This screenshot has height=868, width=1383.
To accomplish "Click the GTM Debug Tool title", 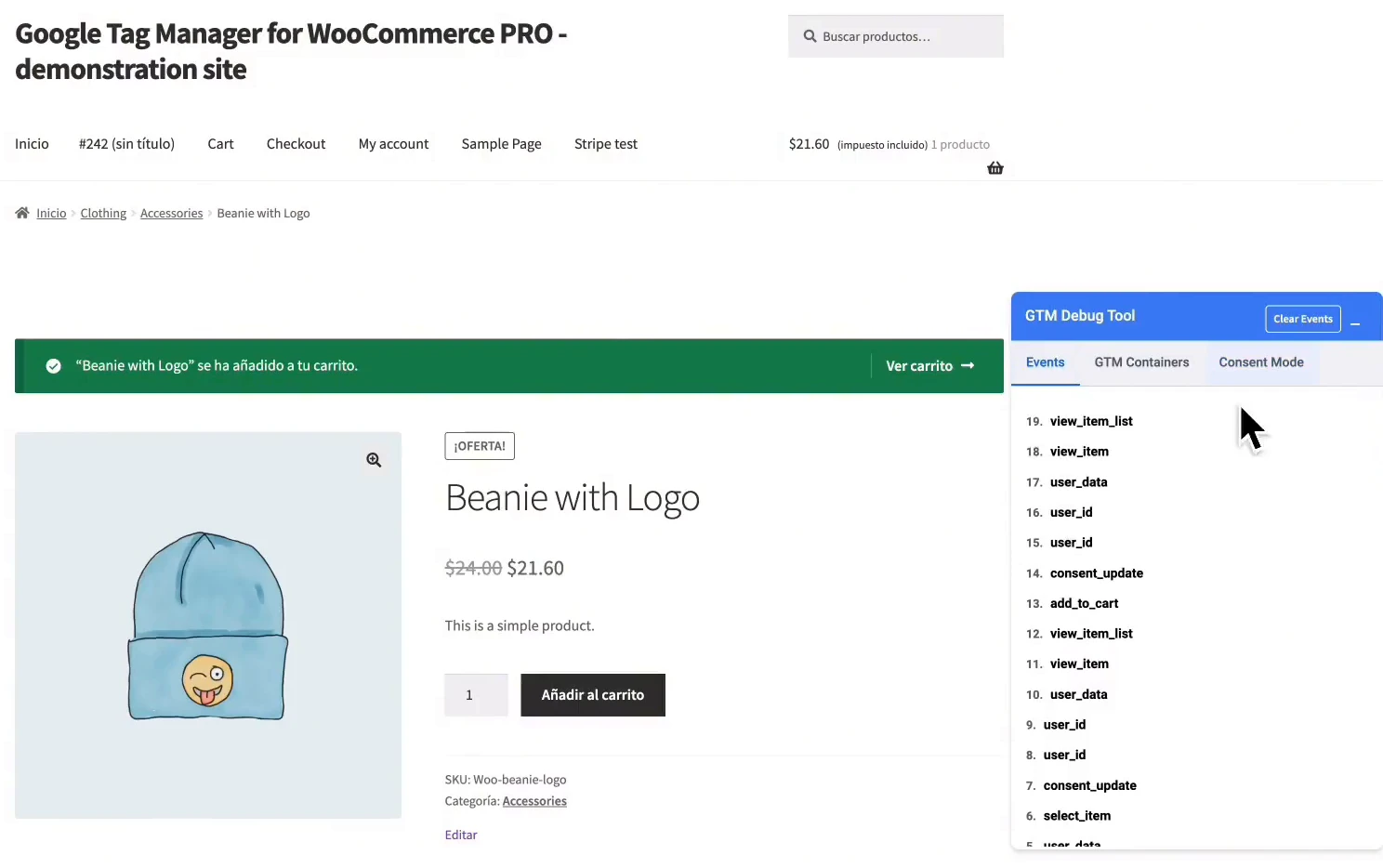I will (1080, 316).
